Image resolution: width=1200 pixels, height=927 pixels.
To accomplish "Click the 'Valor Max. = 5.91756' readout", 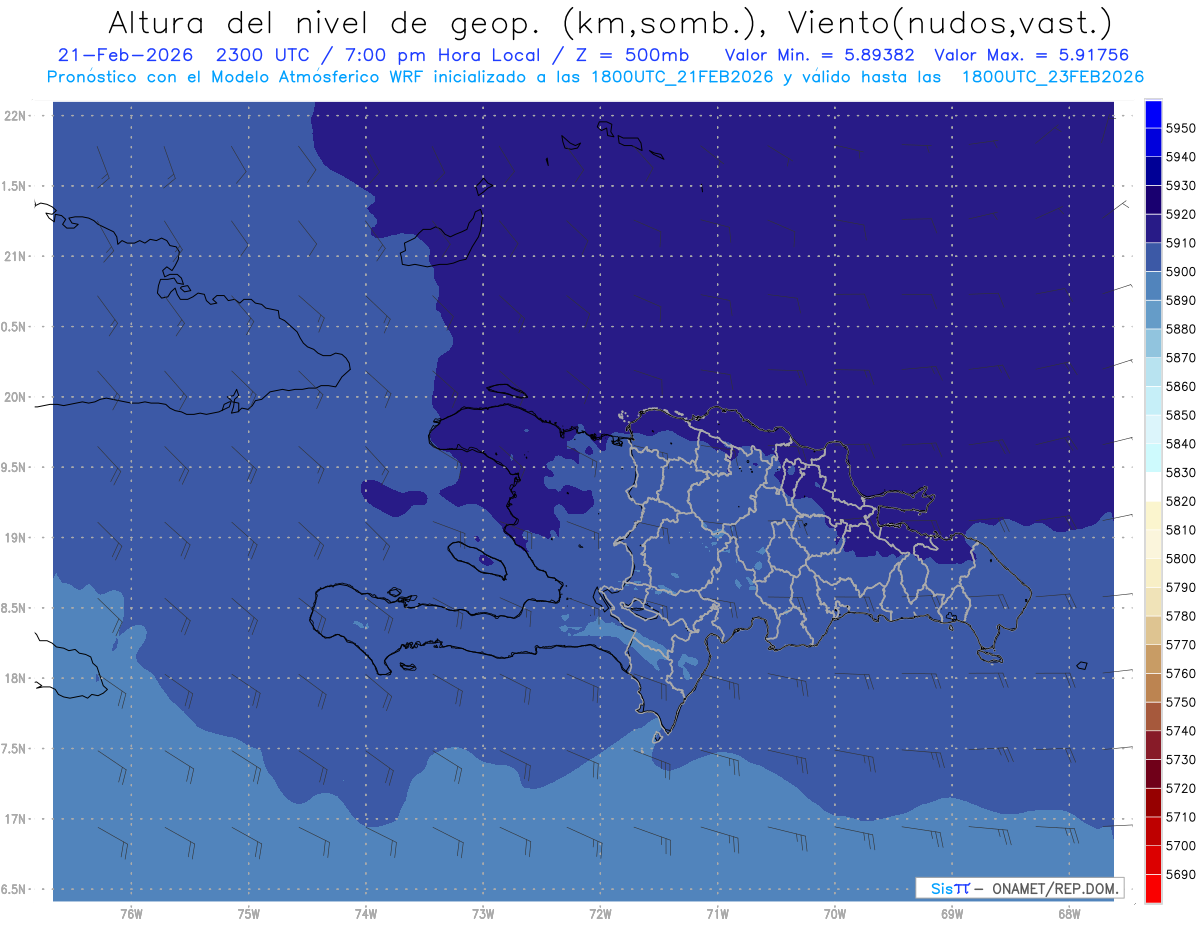I will click(x=1031, y=55).
